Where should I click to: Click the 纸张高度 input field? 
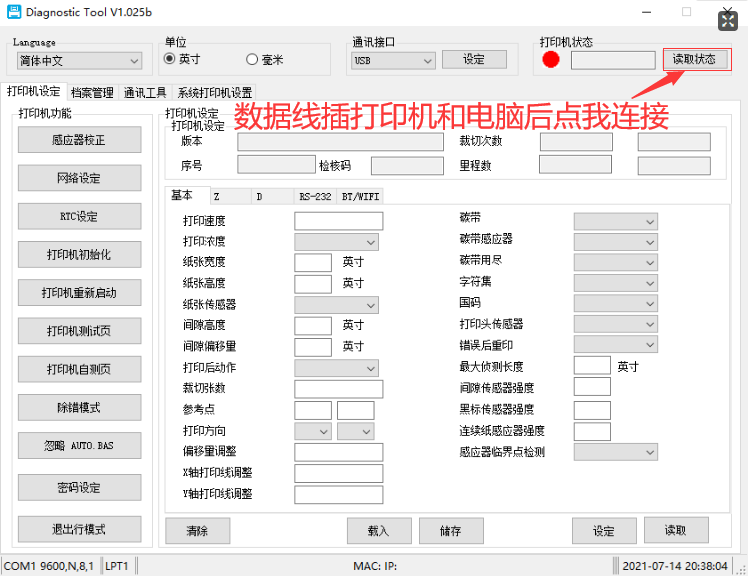(x=313, y=284)
